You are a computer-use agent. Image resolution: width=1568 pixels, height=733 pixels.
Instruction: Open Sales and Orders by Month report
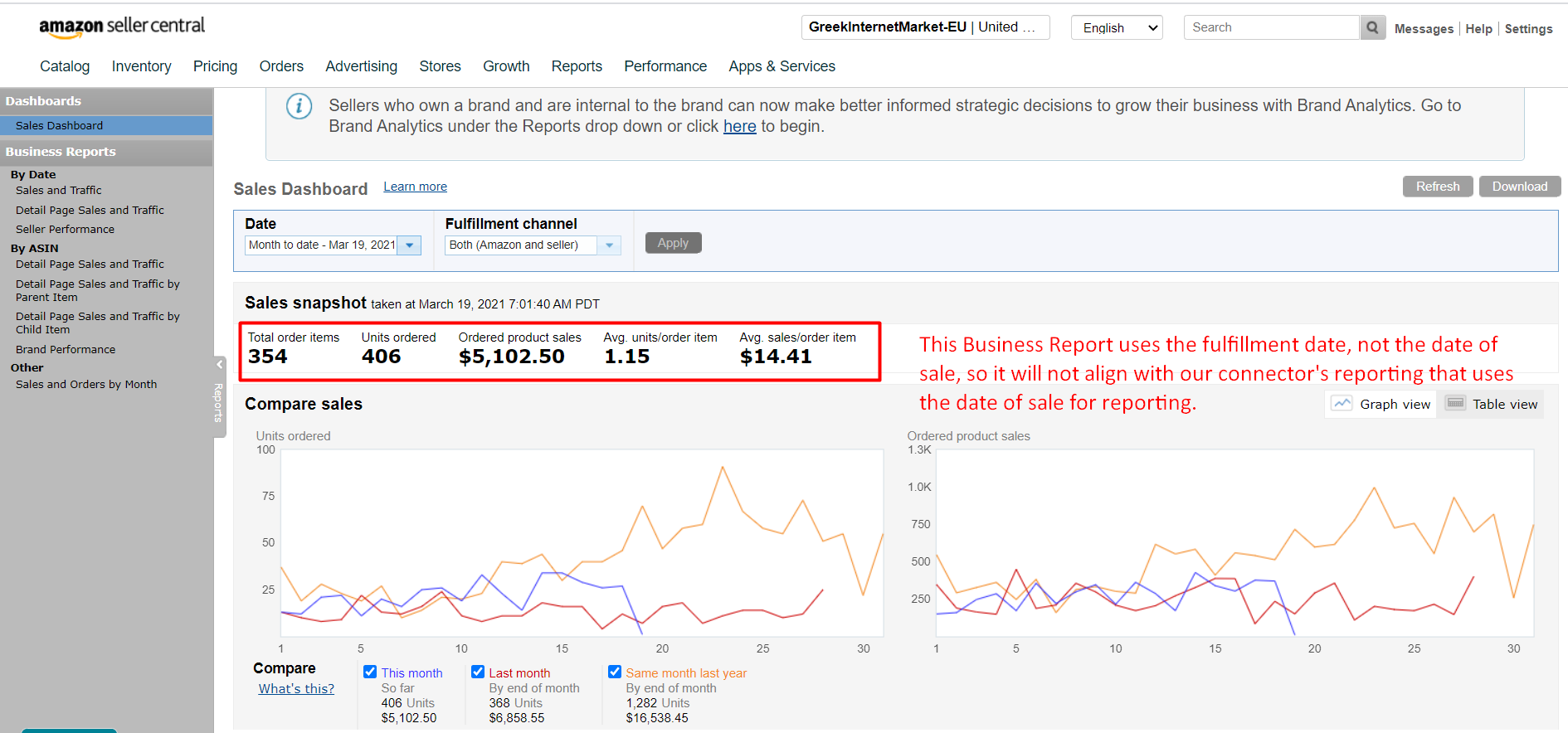(86, 384)
